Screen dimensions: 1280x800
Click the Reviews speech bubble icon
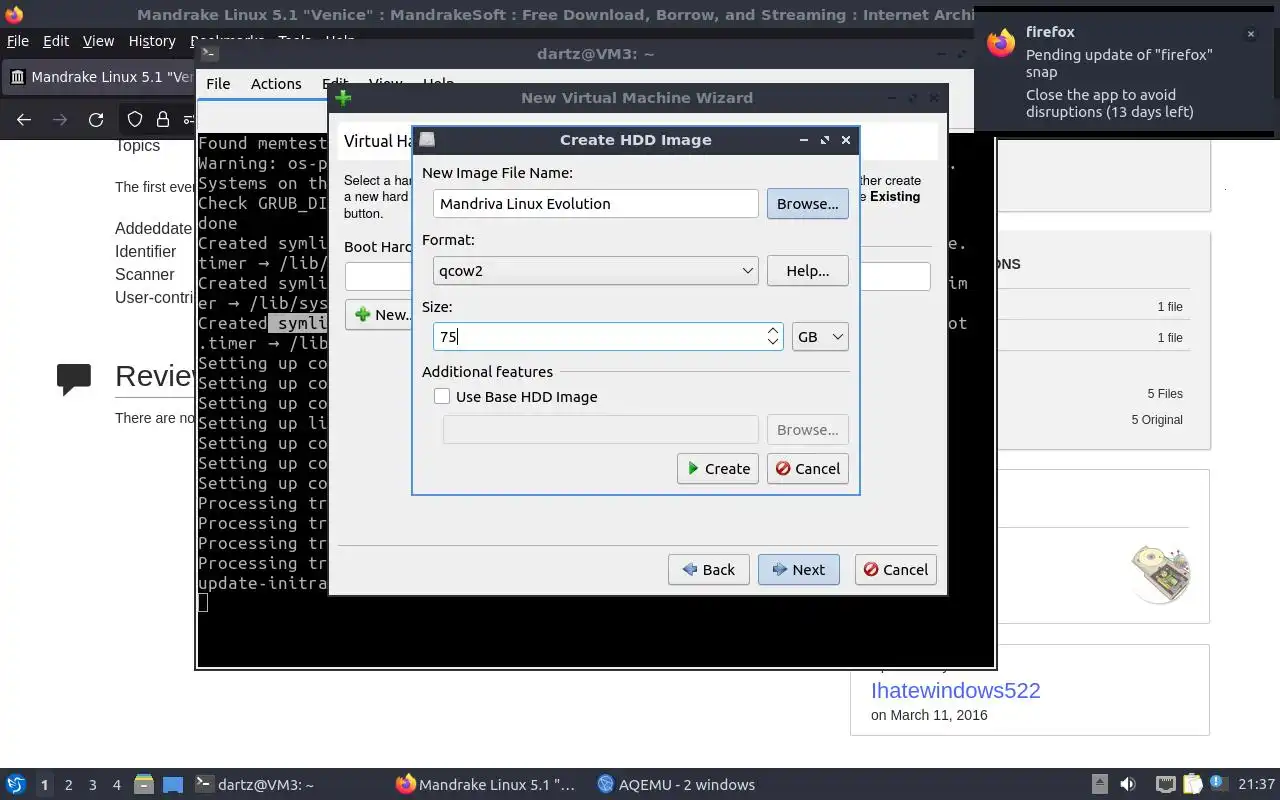click(x=74, y=379)
